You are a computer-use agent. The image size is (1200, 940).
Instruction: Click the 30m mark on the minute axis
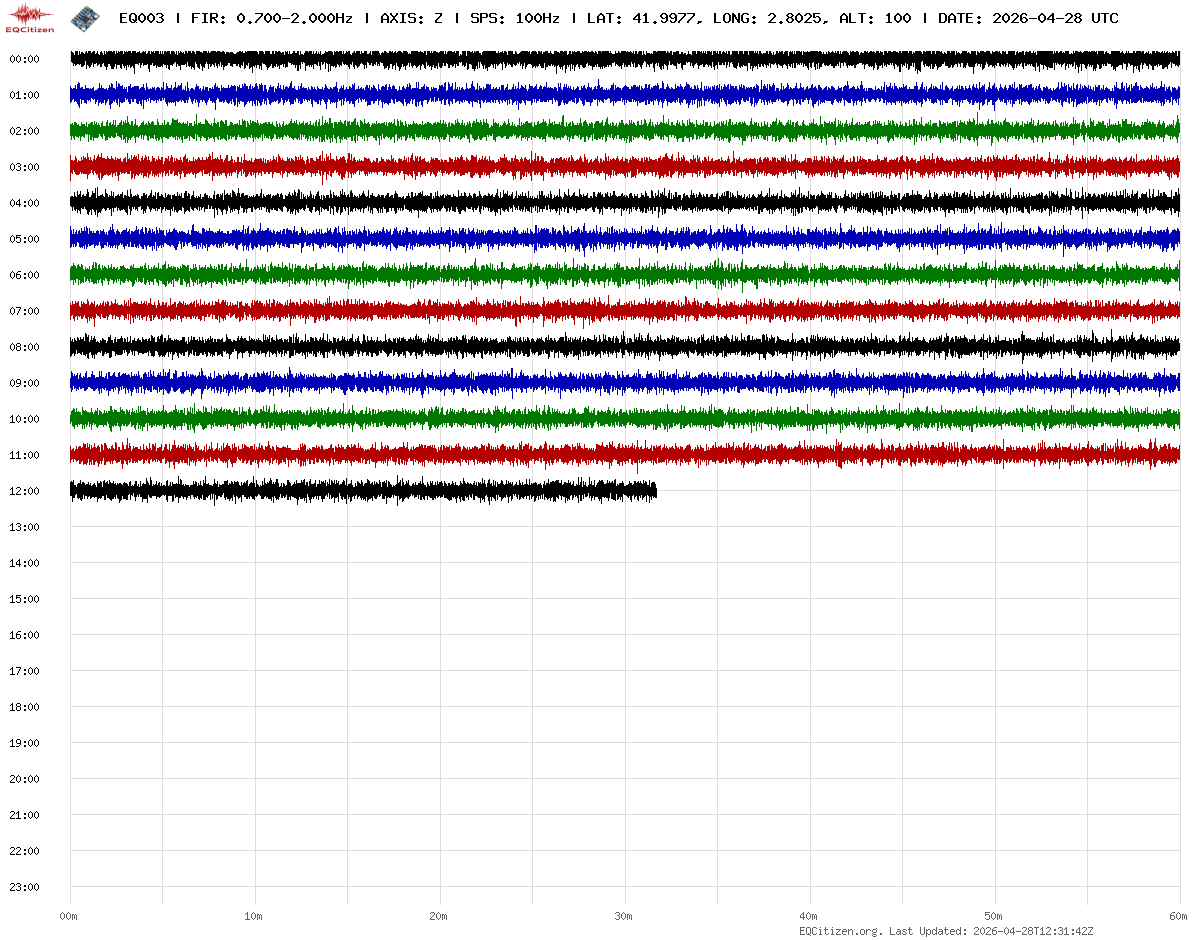(624, 916)
